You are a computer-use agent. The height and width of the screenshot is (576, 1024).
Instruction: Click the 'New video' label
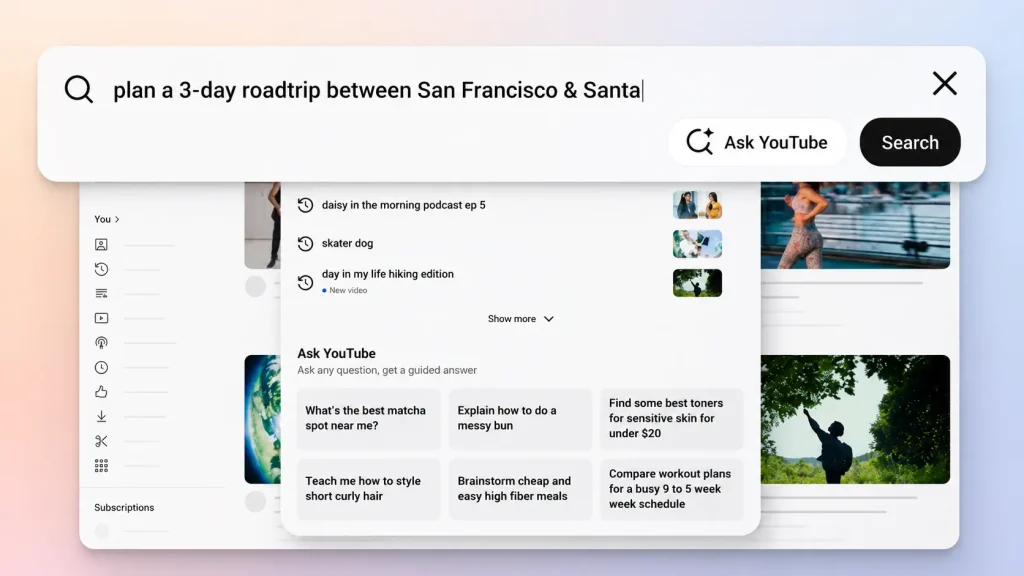(x=348, y=291)
